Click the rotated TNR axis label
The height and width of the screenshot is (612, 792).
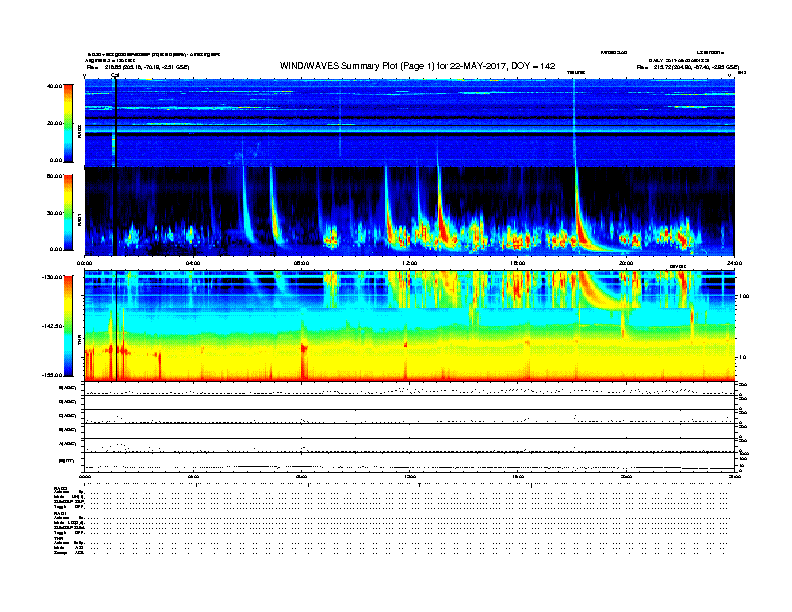point(79,342)
